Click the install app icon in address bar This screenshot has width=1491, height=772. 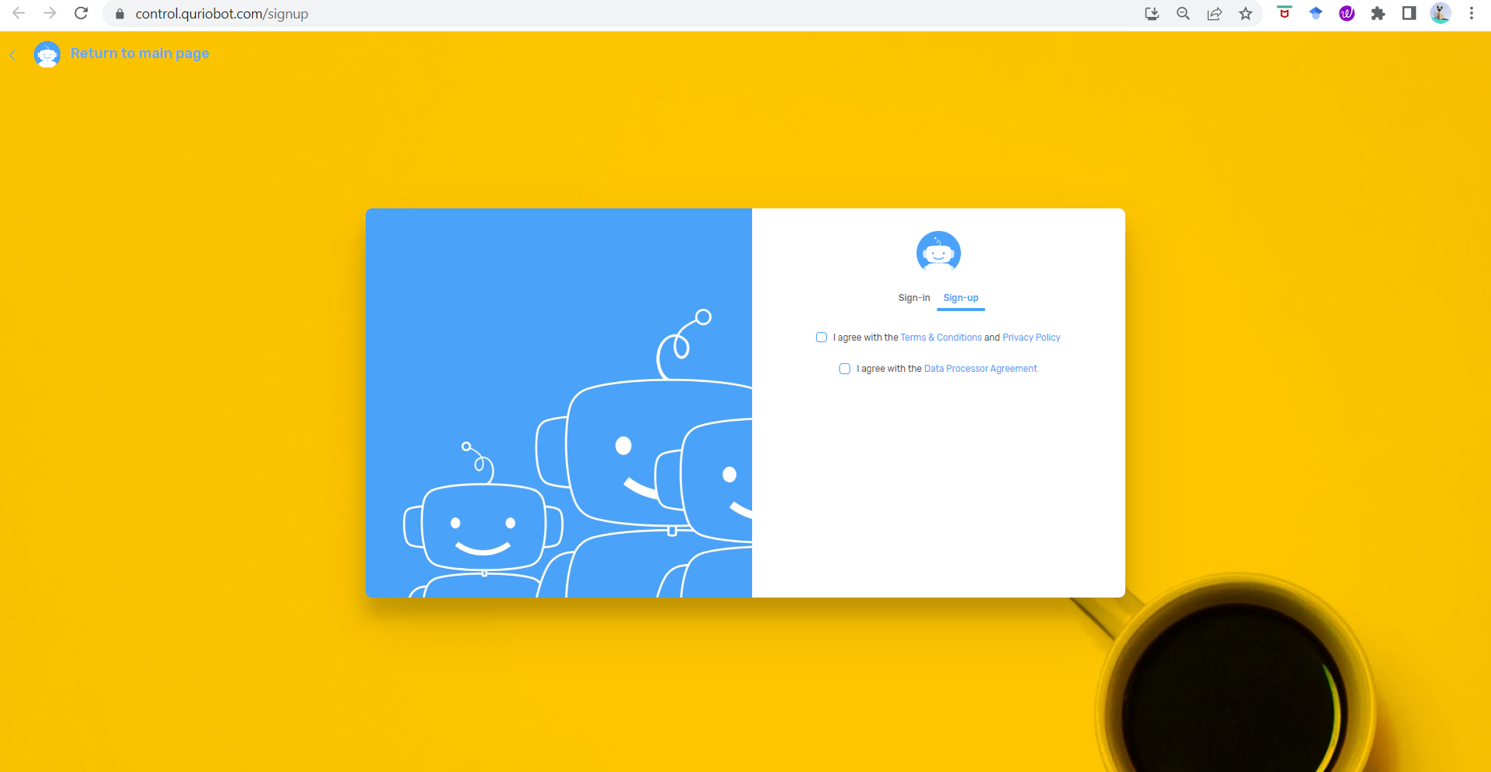(x=1152, y=14)
